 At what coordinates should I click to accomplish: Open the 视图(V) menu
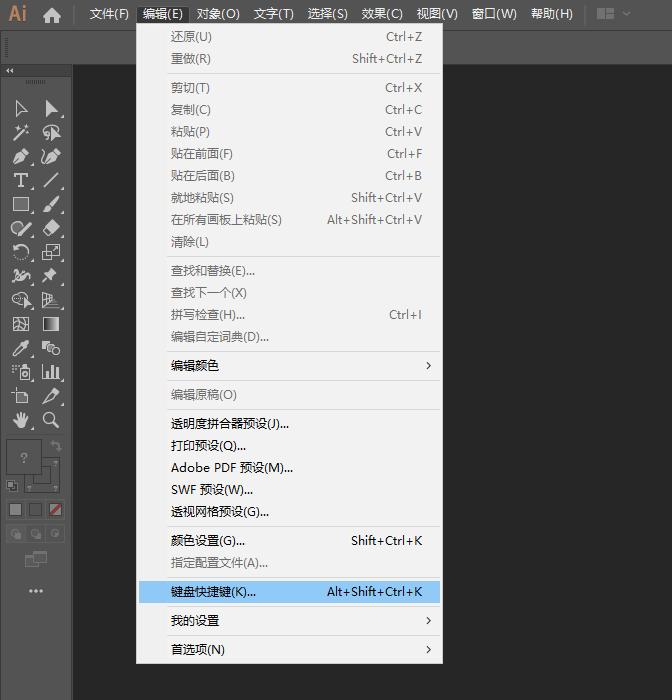437,14
